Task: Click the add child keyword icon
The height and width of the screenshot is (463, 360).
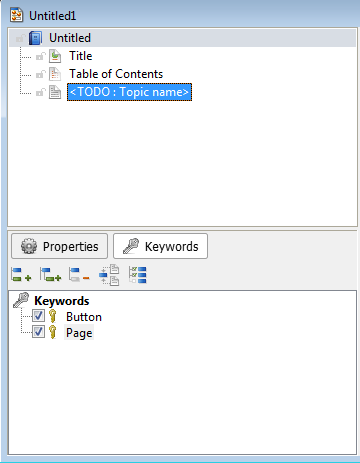Action: pyautogui.click(x=50, y=275)
